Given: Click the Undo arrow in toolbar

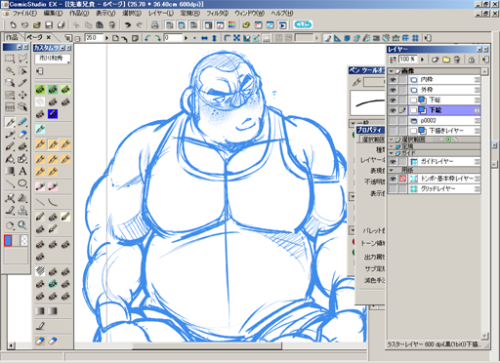Looking at the screenshot, I should pyautogui.click(x=128, y=25).
